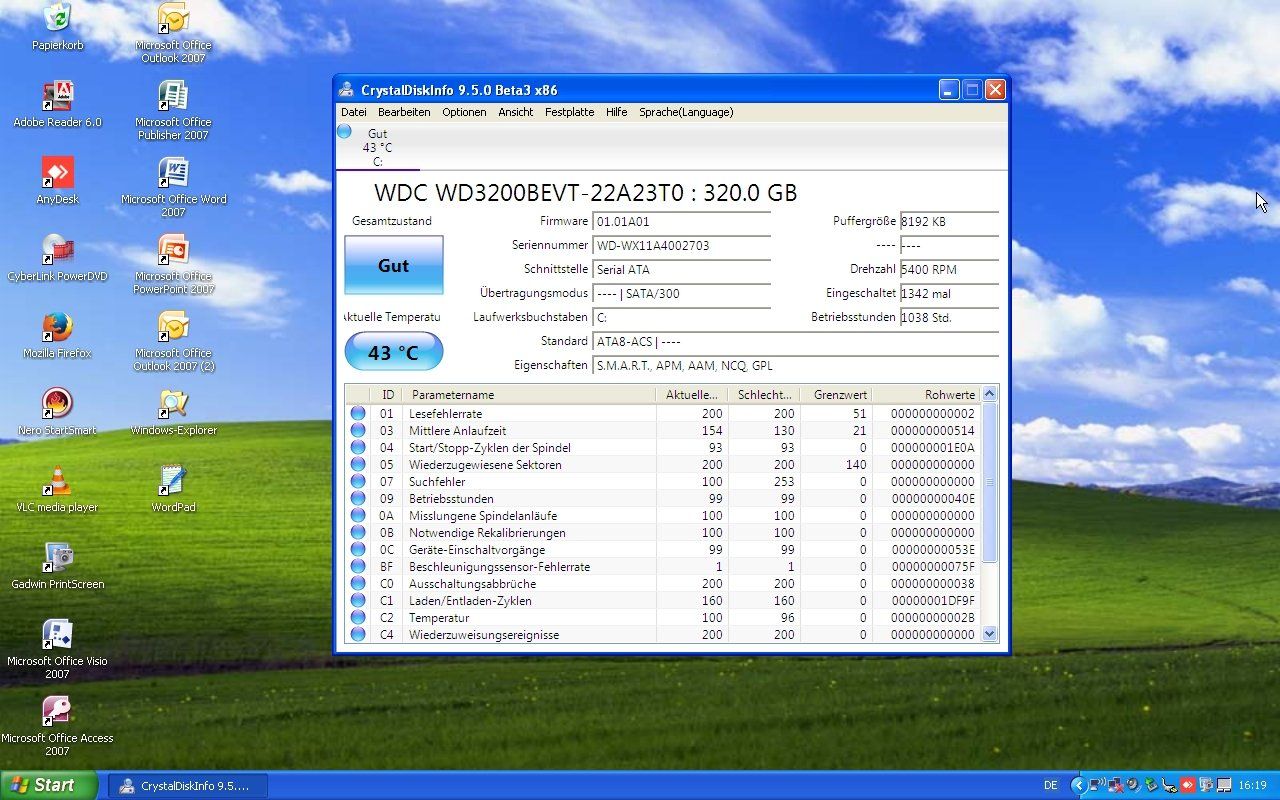
Task: Select the Outlook 2007 (2) desktop icon
Action: [x=173, y=341]
